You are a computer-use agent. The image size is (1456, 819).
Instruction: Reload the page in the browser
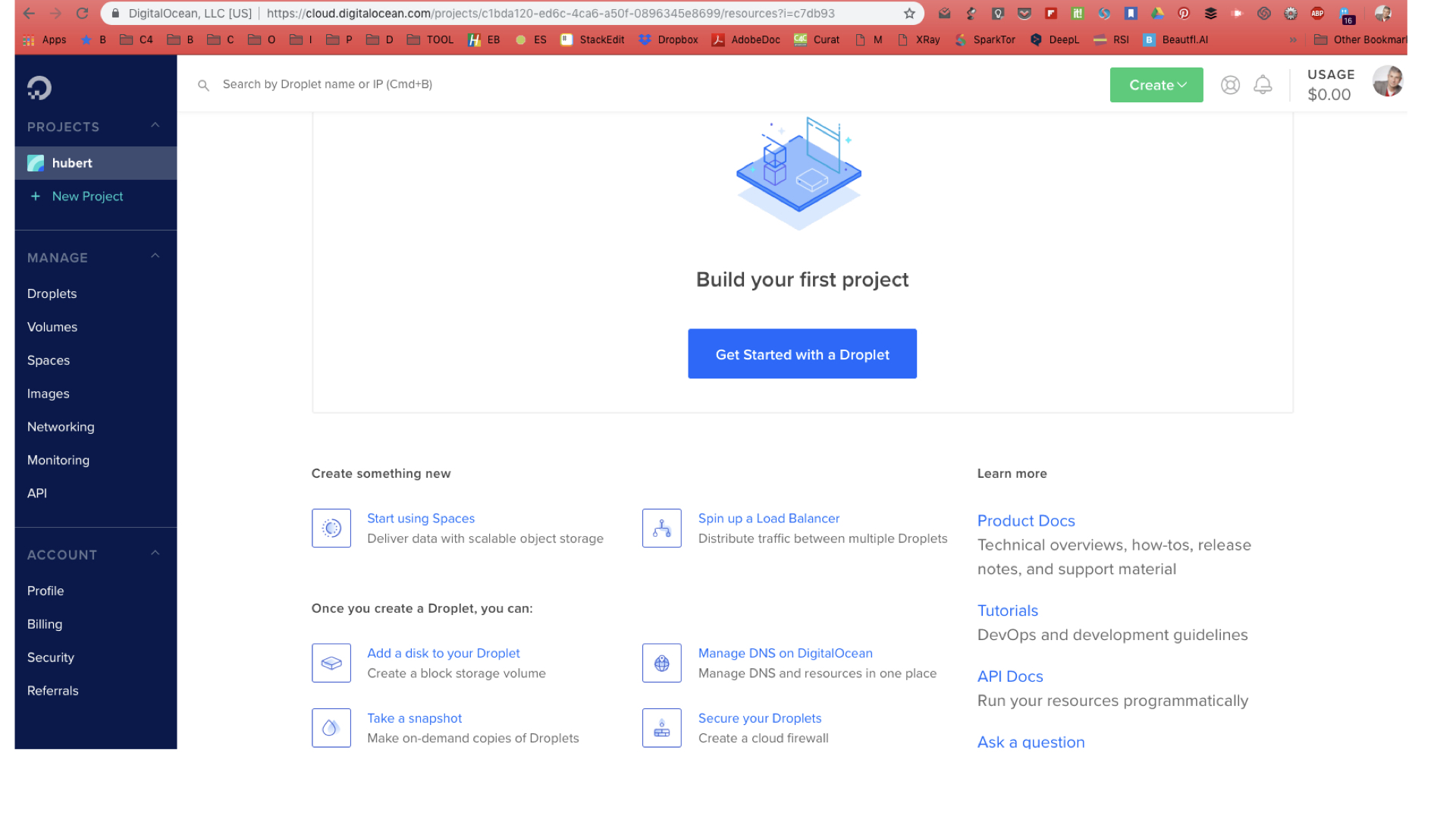click(83, 14)
